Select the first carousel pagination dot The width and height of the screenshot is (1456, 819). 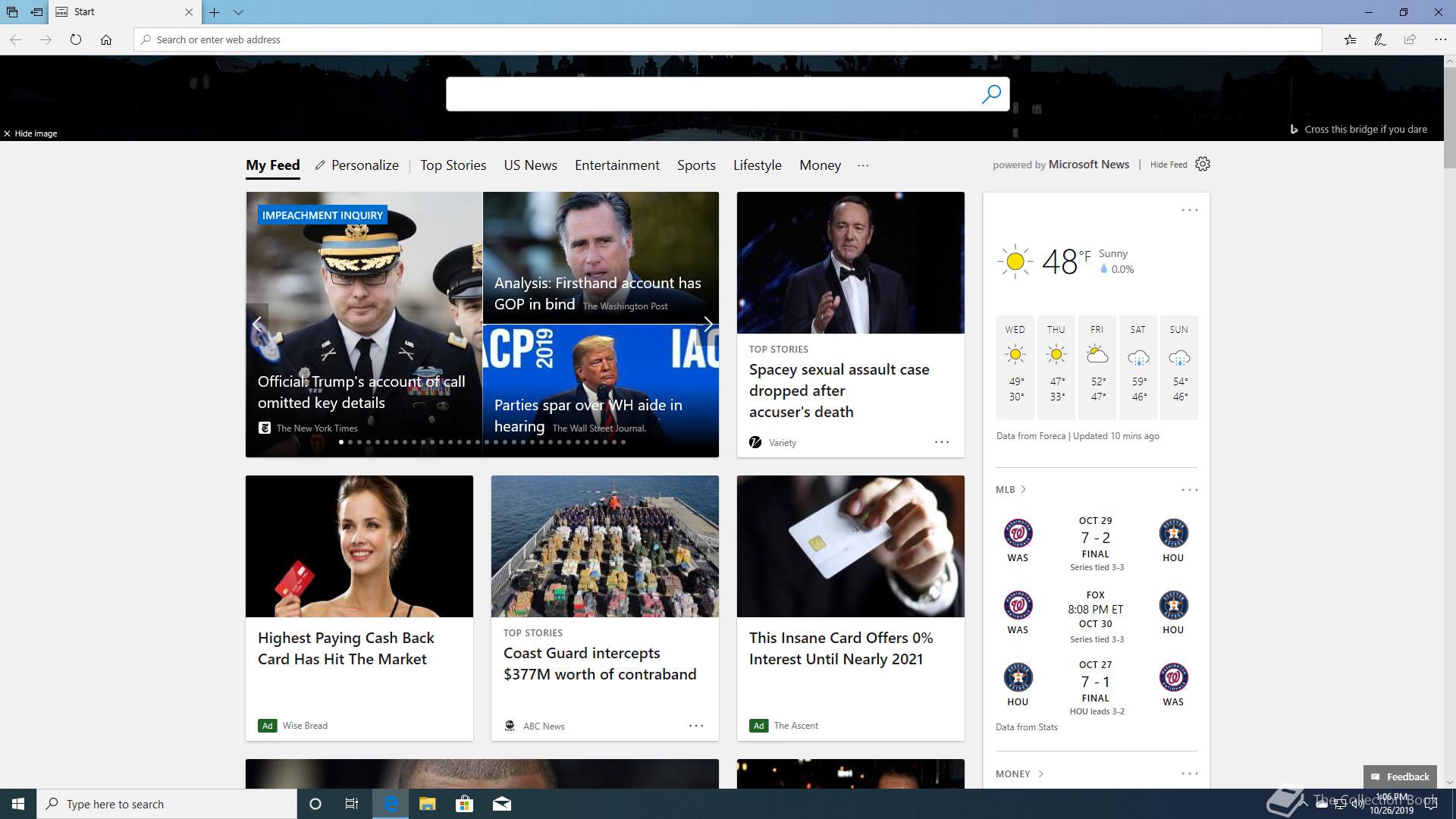pos(341,442)
